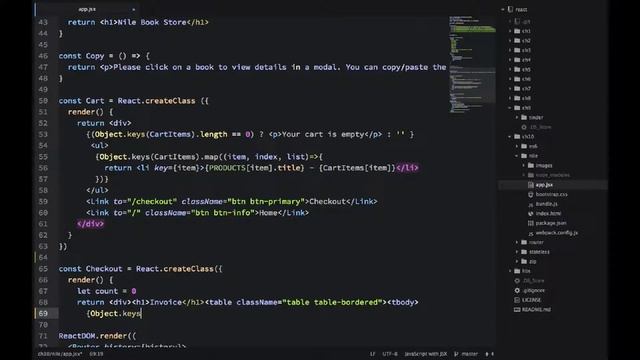The width and height of the screenshot is (640, 360).
Task: Click the bootstrap.css file icon
Action: [531, 194]
